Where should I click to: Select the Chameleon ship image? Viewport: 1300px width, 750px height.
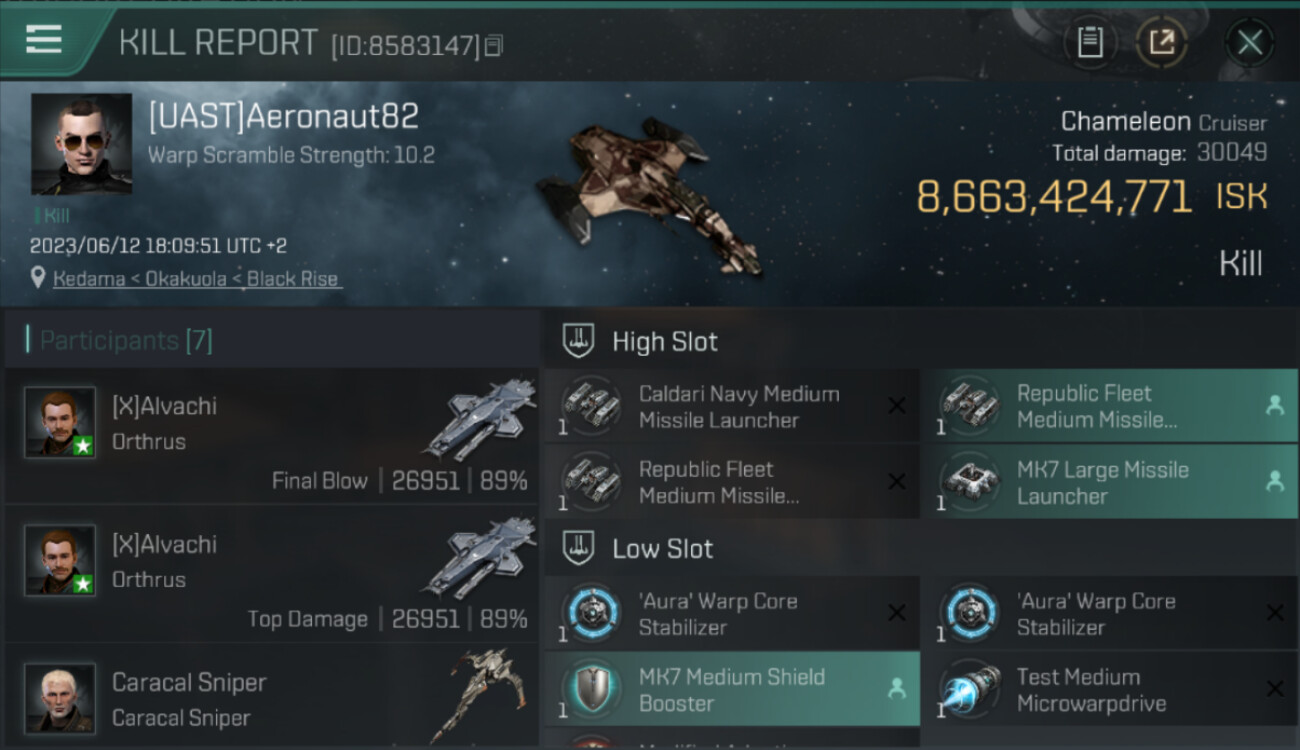click(x=648, y=193)
